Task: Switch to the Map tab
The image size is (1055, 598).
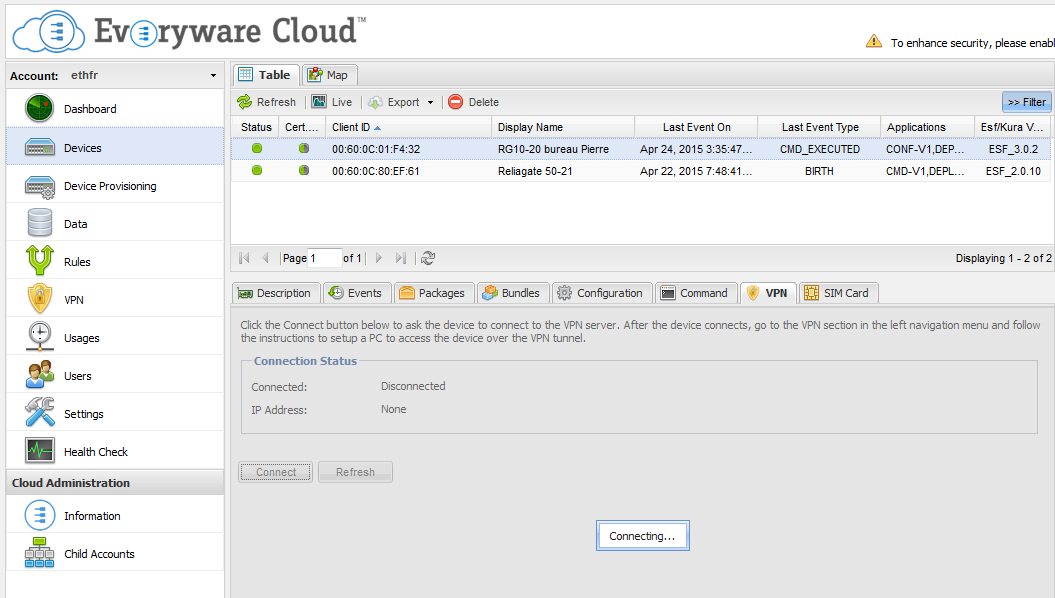Action: (x=329, y=75)
